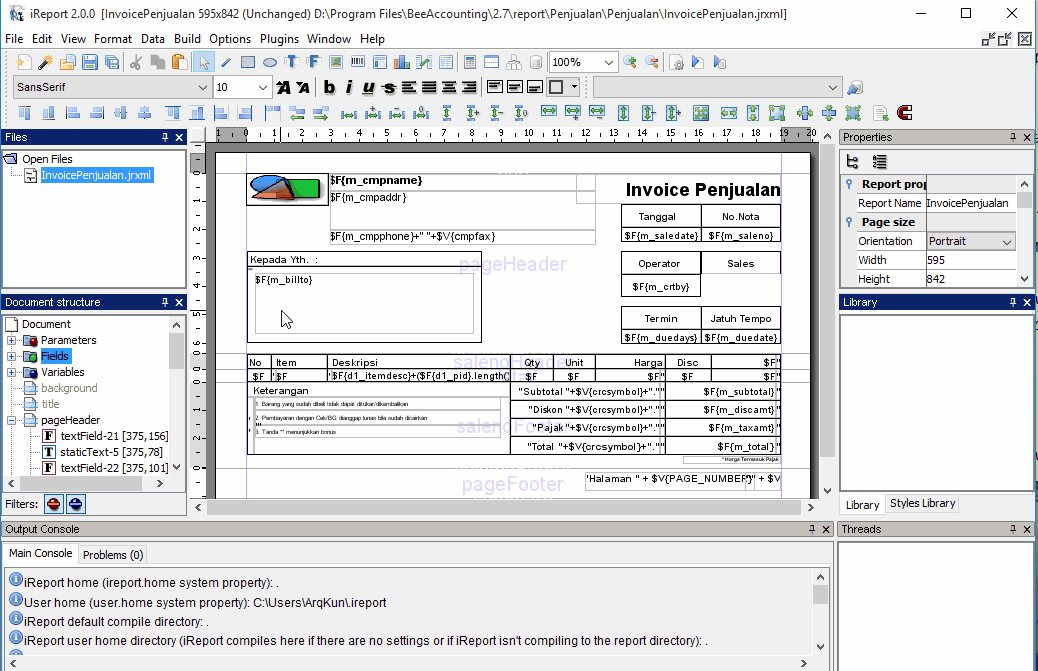The width and height of the screenshot is (1038, 671).
Task: Select the ellipse drawing tool
Action: click(270, 62)
